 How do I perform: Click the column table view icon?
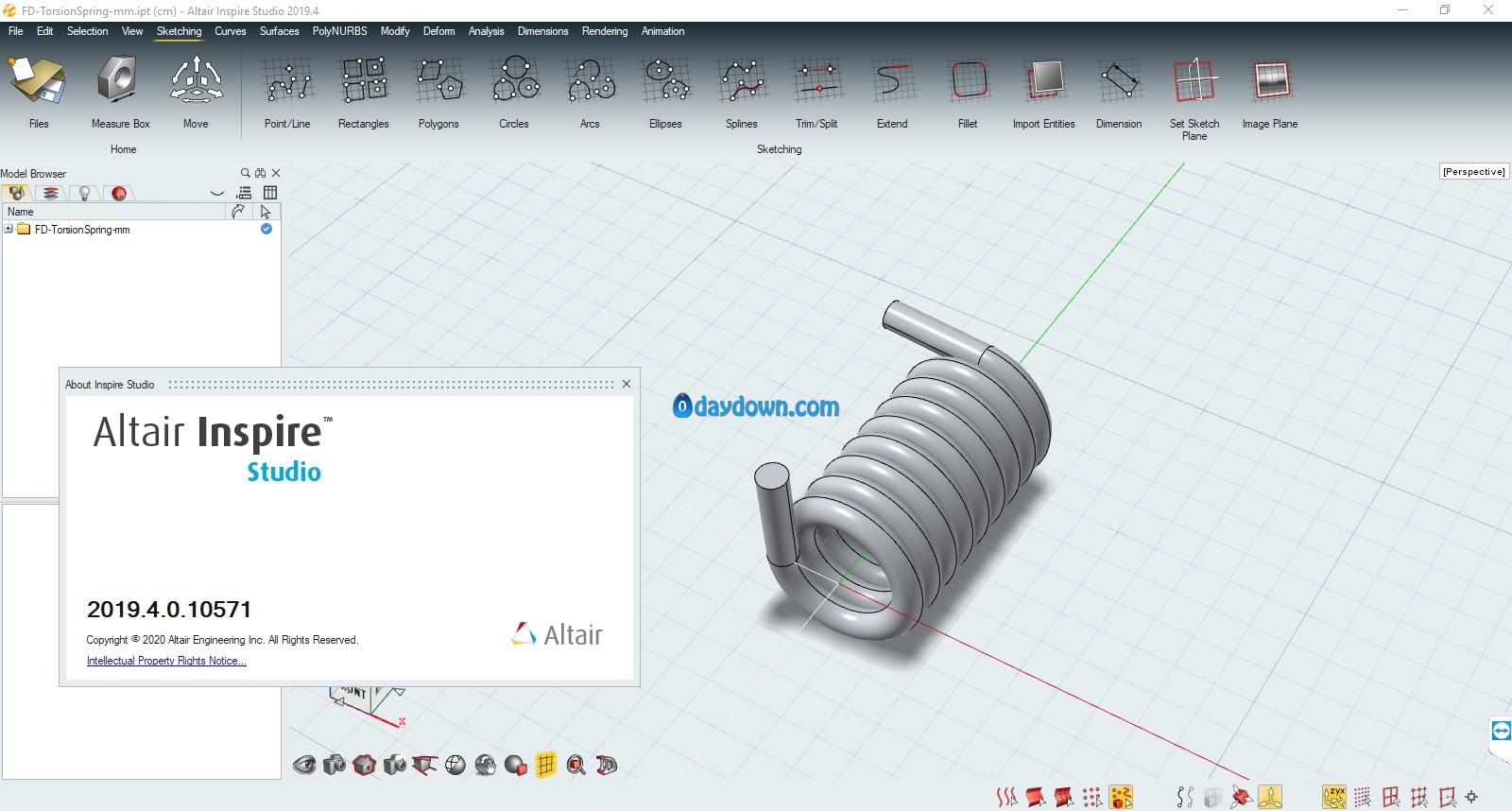tap(270, 193)
